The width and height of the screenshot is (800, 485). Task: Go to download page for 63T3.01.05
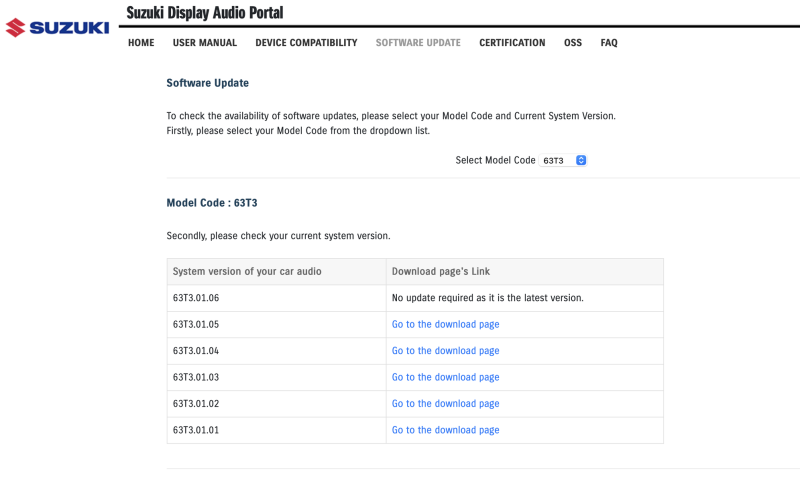point(445,324)
